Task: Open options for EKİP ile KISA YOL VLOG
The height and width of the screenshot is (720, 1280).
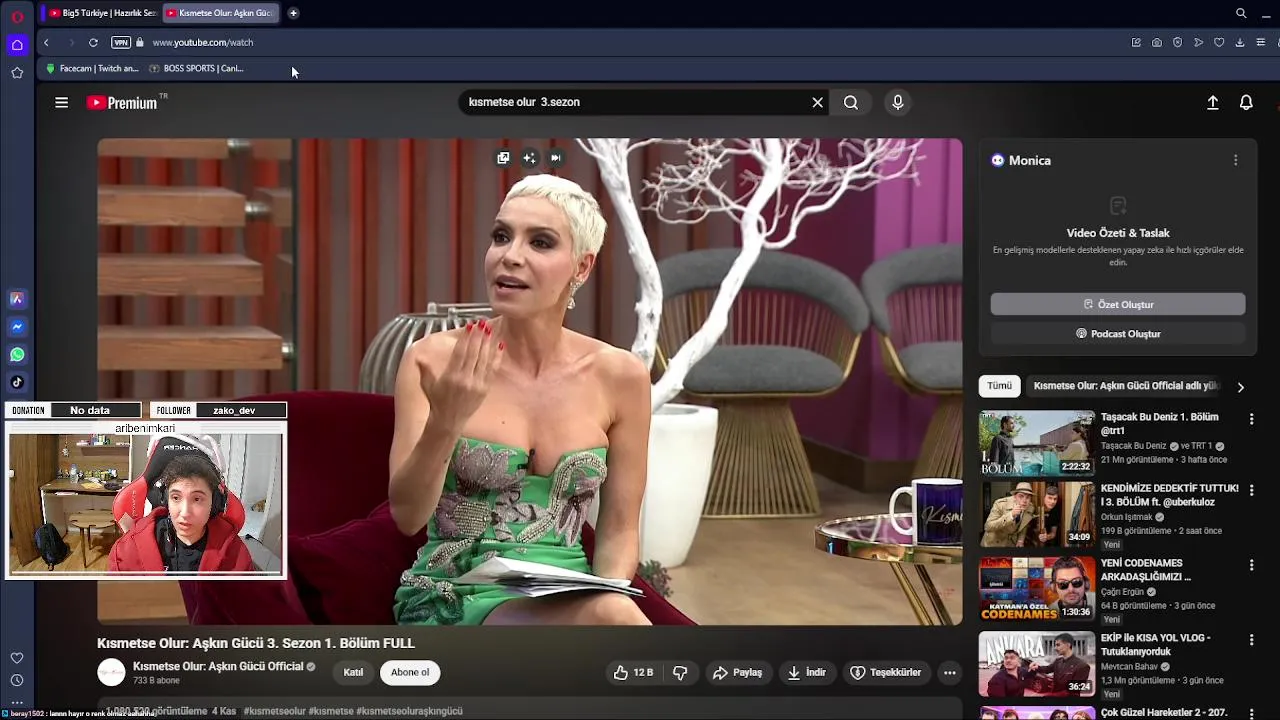Action: click(1251, 639)
